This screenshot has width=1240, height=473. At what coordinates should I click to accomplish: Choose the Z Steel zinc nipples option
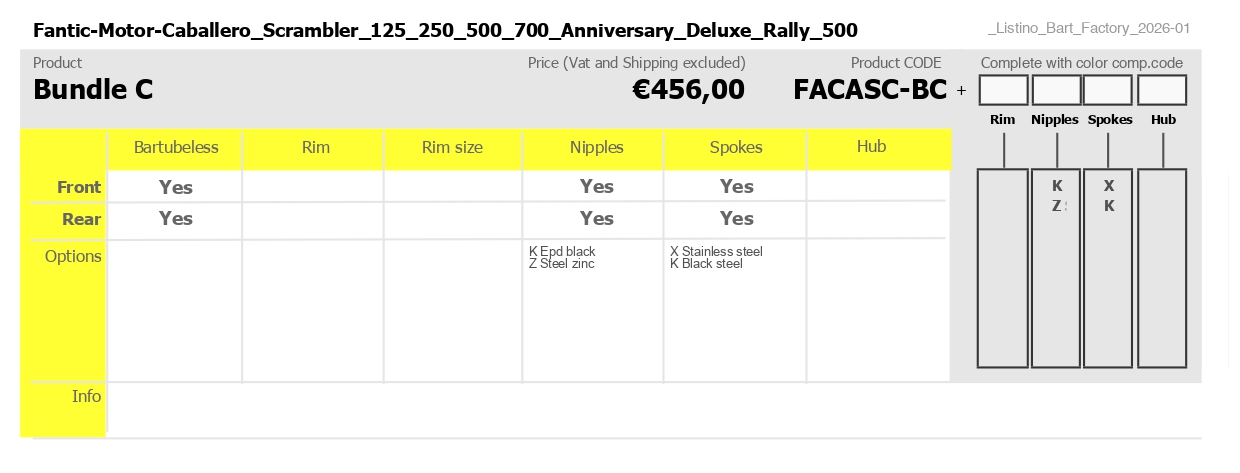click(561, 264)
